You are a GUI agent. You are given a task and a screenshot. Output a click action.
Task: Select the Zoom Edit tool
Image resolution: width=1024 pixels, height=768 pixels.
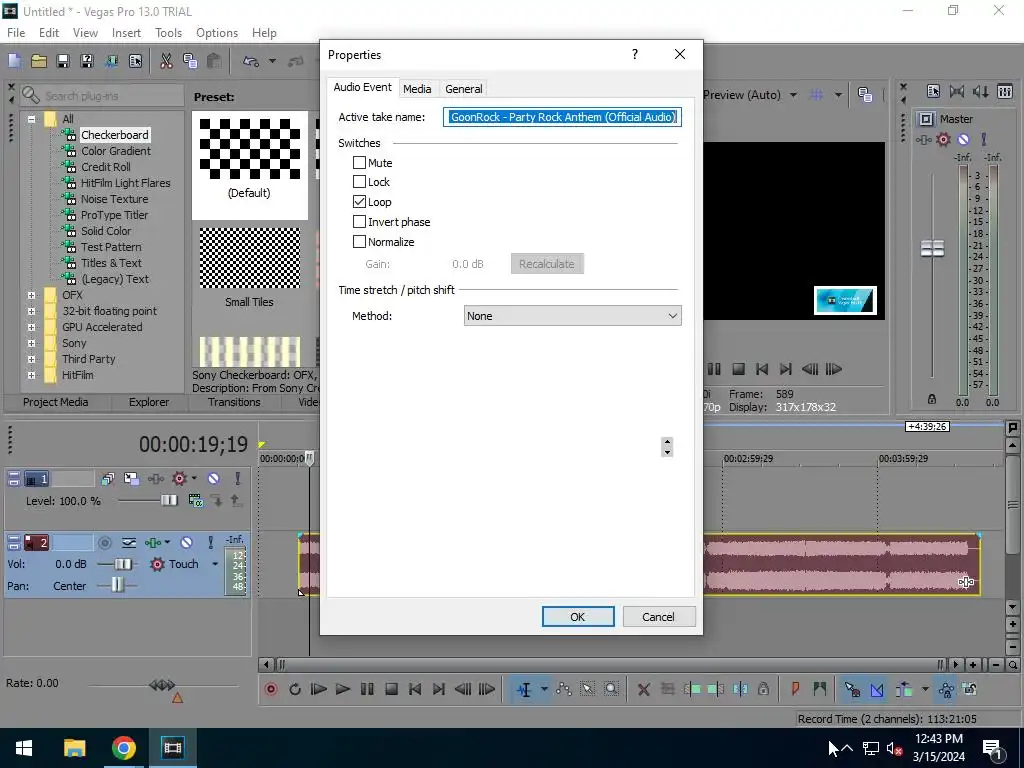tap(611, 689)
